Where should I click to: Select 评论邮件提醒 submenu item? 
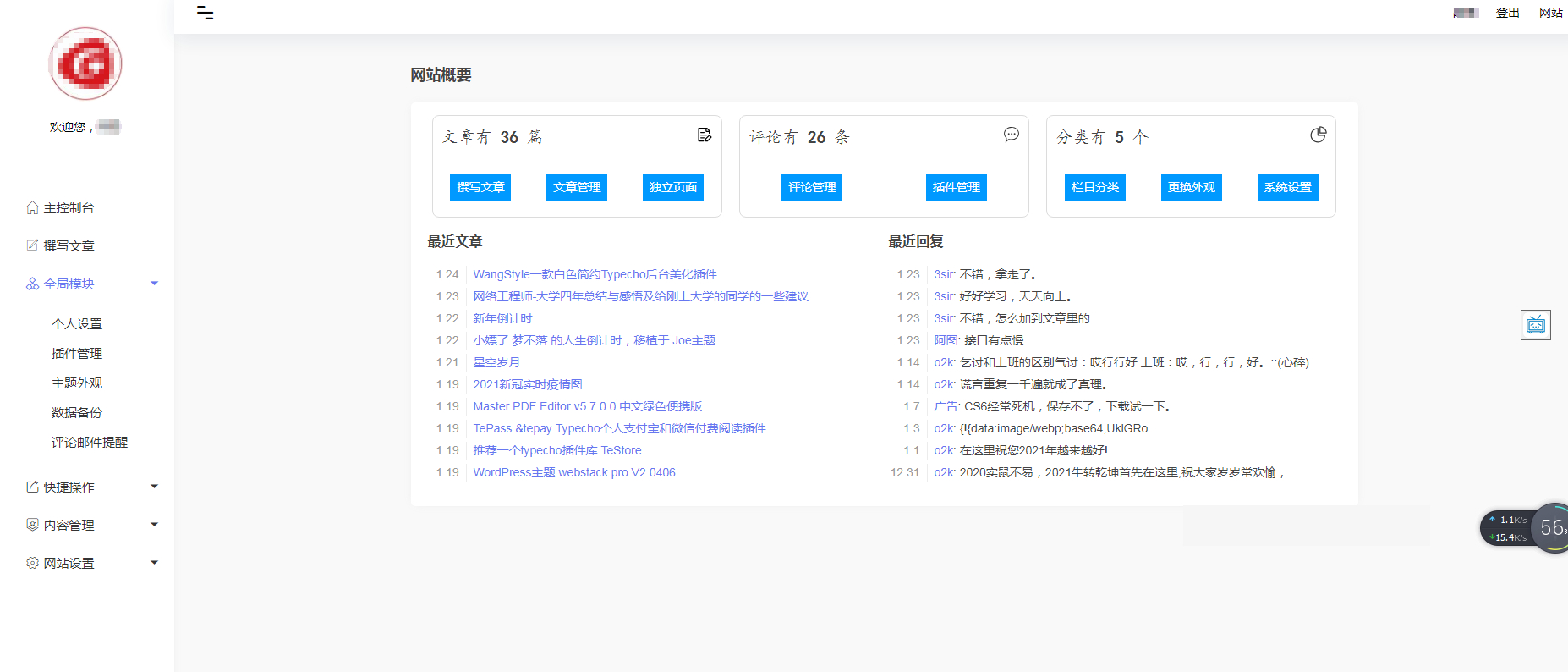click(90, 442)
